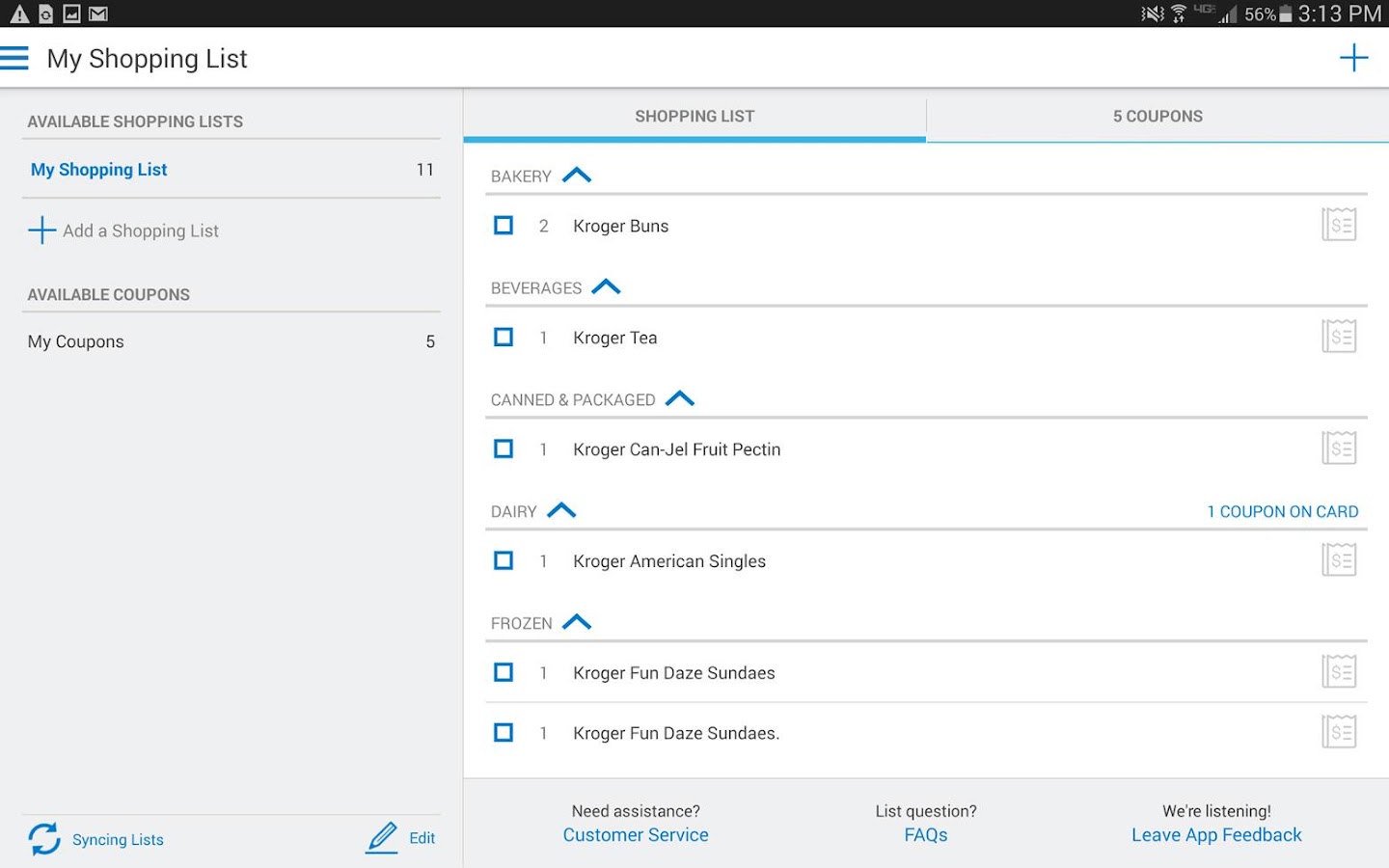The image size is (1389, 868).
Task: Collapse the Beverages section chevron
Action: point(606,287)
